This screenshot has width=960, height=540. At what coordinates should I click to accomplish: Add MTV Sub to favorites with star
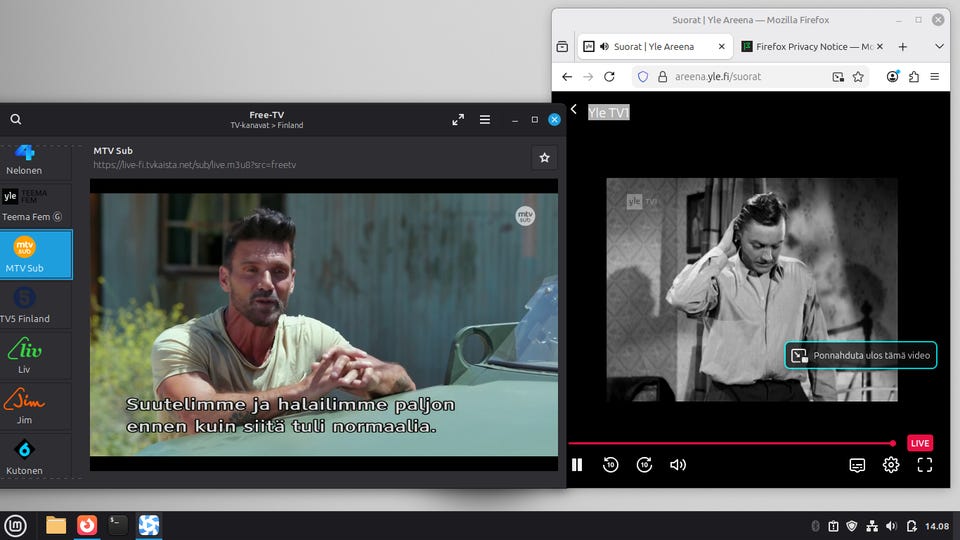(544, 158)
